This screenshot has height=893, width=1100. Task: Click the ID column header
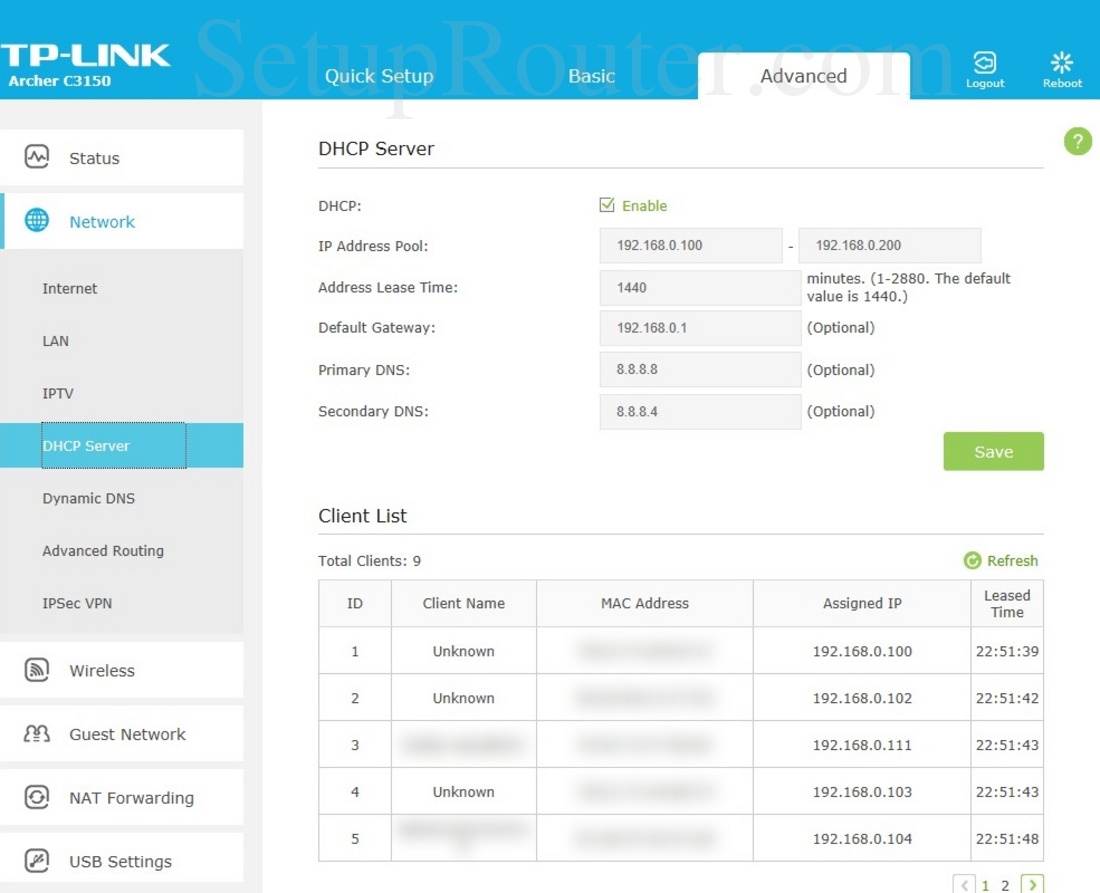(x=355, y=603)
